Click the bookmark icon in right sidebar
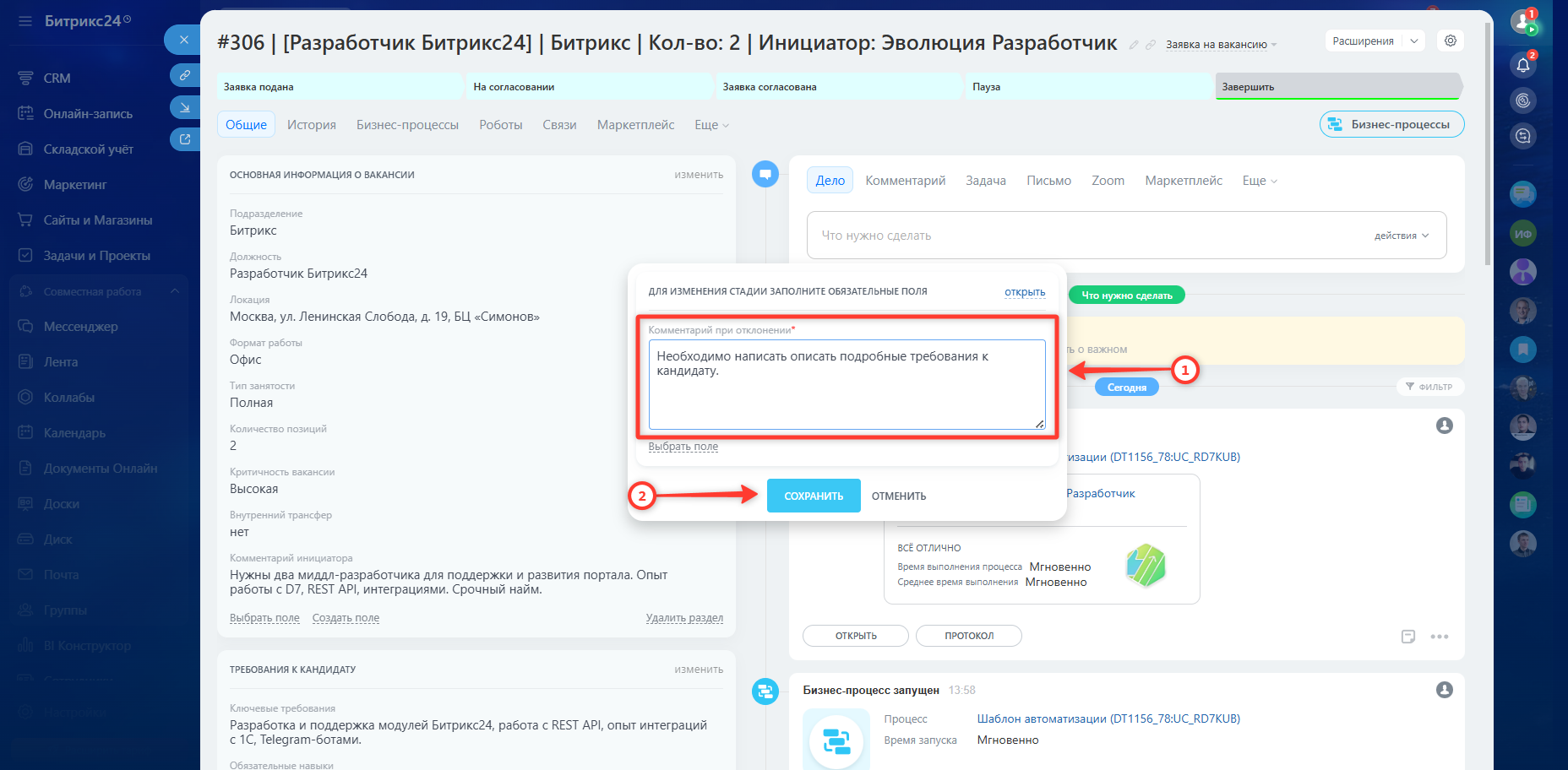1568x770 pixels. (1523, 349)
